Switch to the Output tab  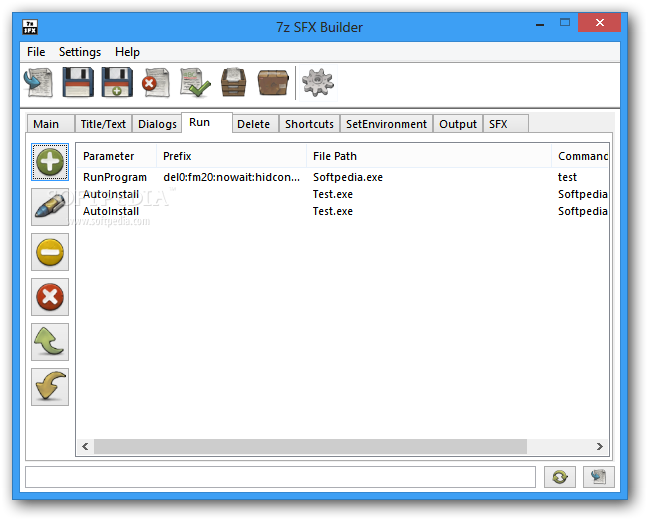pos(458,124)
